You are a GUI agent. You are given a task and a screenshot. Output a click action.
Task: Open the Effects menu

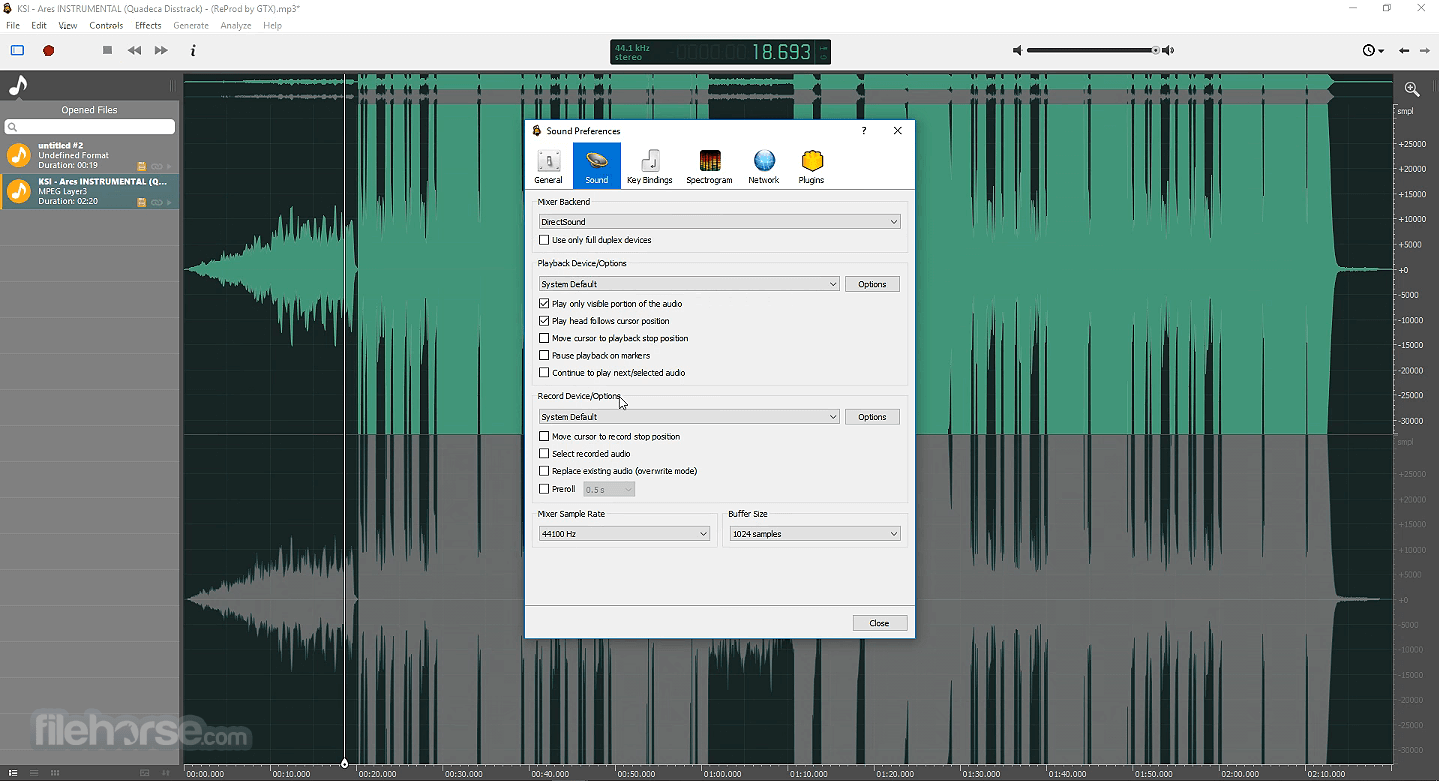click(148, 26)
